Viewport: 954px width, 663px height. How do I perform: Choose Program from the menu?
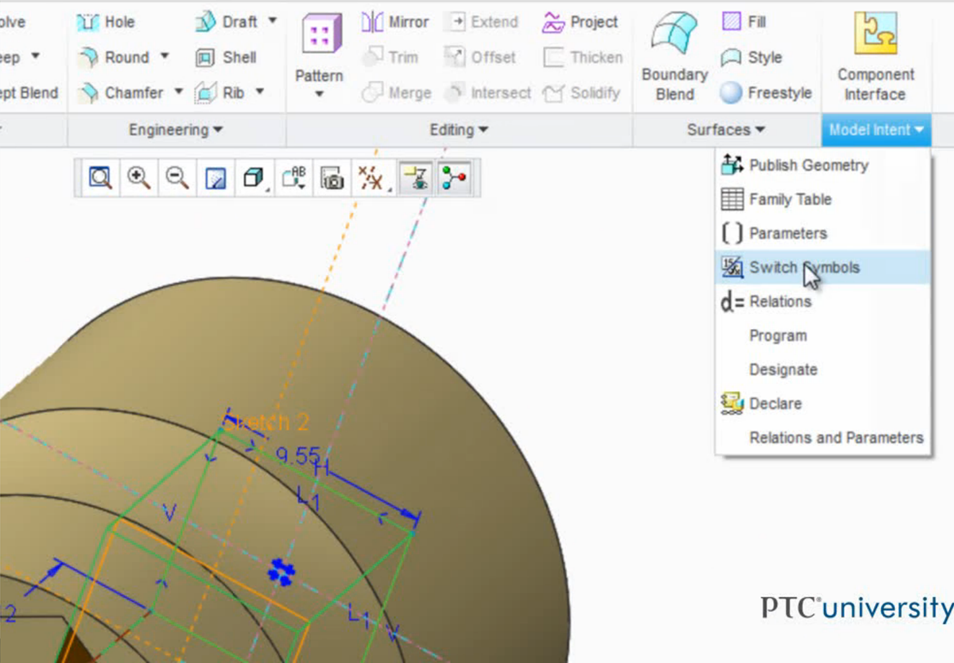823,336
